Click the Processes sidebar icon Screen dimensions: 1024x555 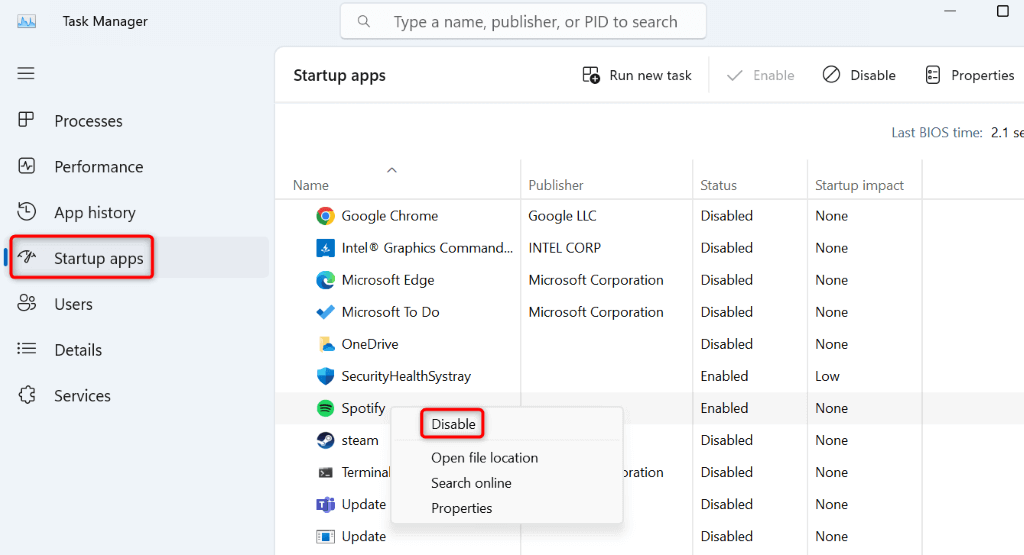pos(27,120)
